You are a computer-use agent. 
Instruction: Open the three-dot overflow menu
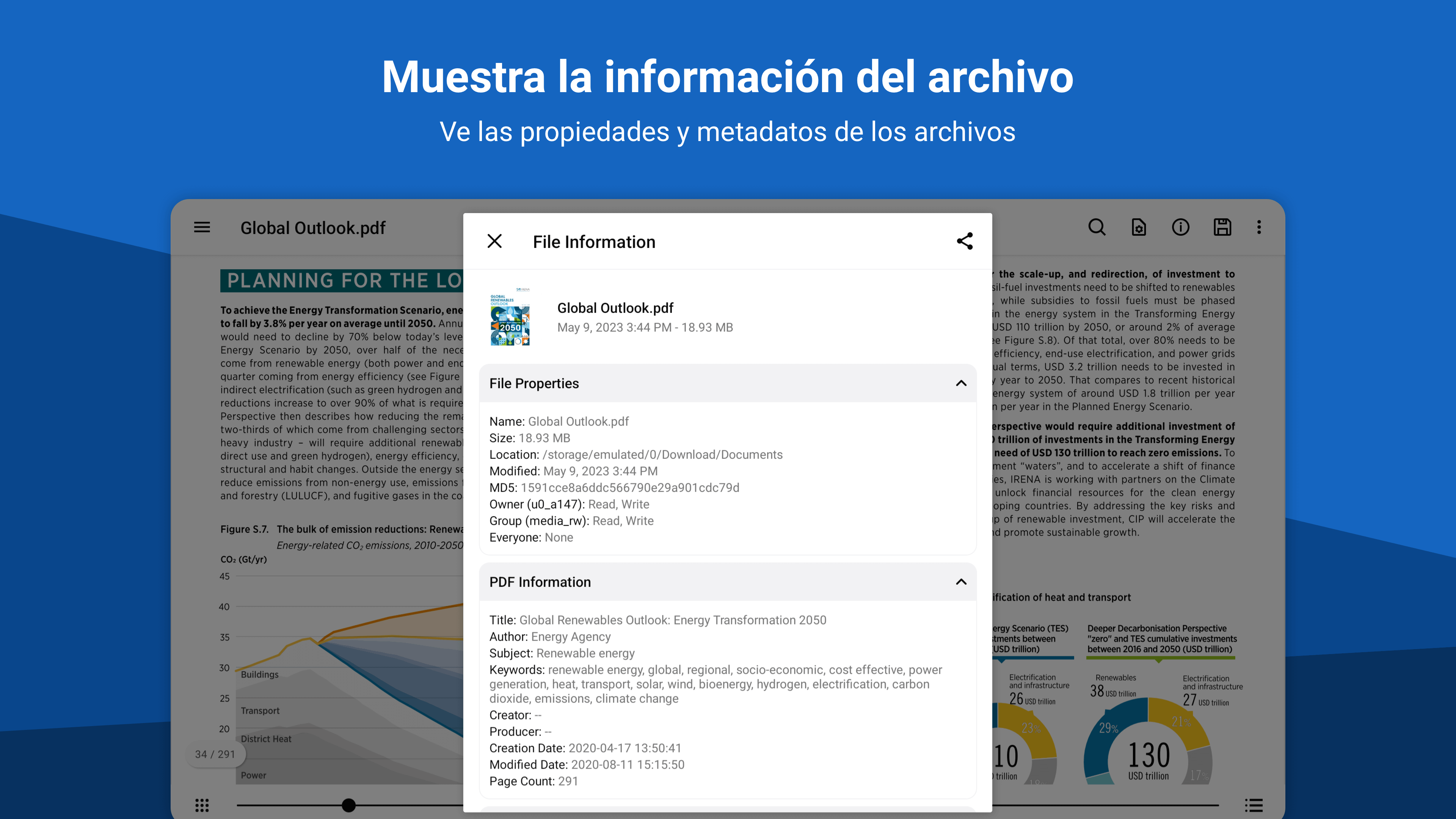click(x=1259, y=227)
